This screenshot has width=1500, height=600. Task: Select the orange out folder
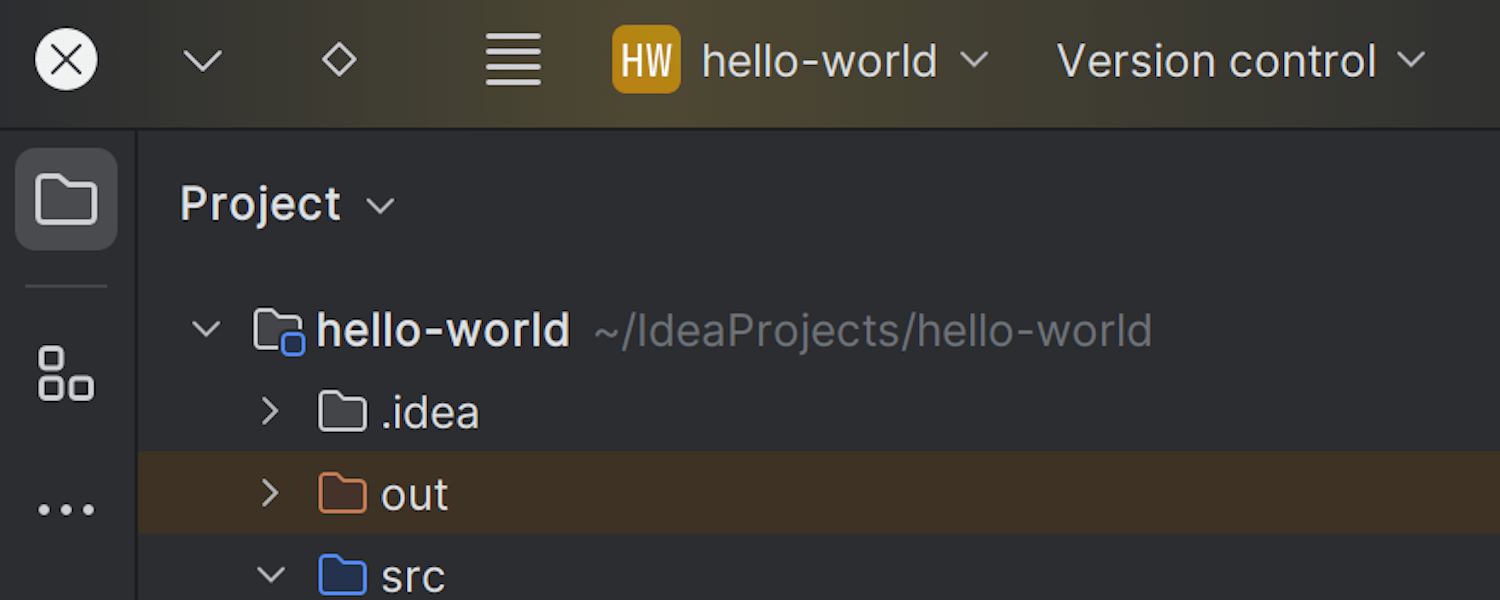(x=413, y=495)
